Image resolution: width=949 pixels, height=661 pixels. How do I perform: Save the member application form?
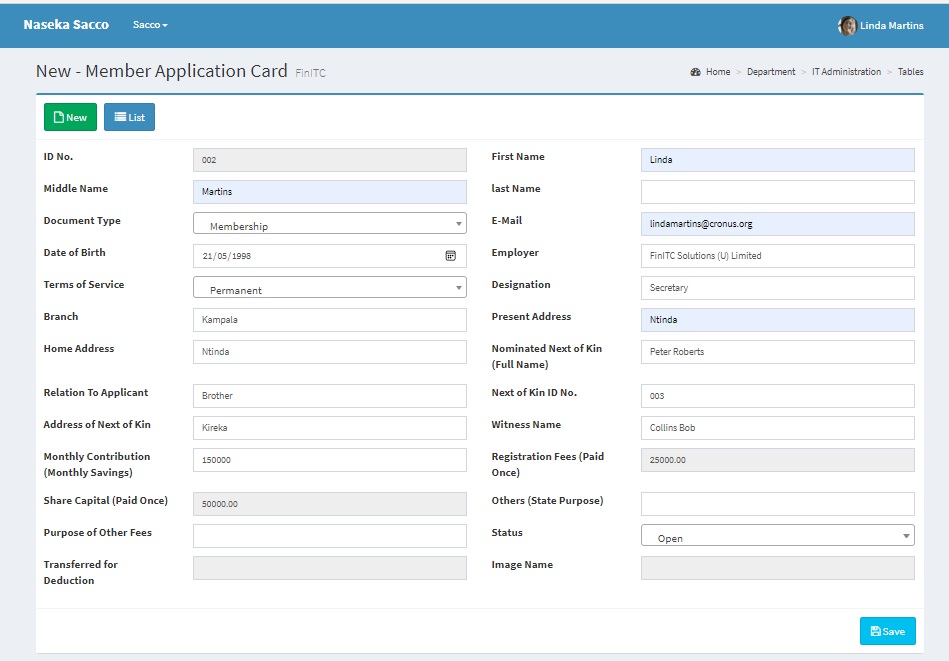(887, 631)
